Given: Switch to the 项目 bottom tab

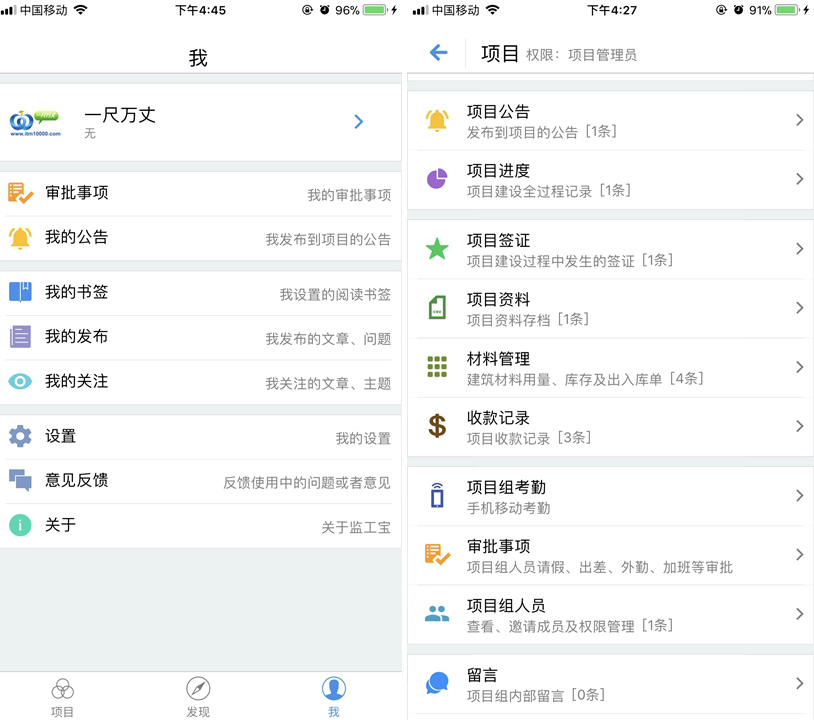Looking at the screenshot, I should (62, 697).
